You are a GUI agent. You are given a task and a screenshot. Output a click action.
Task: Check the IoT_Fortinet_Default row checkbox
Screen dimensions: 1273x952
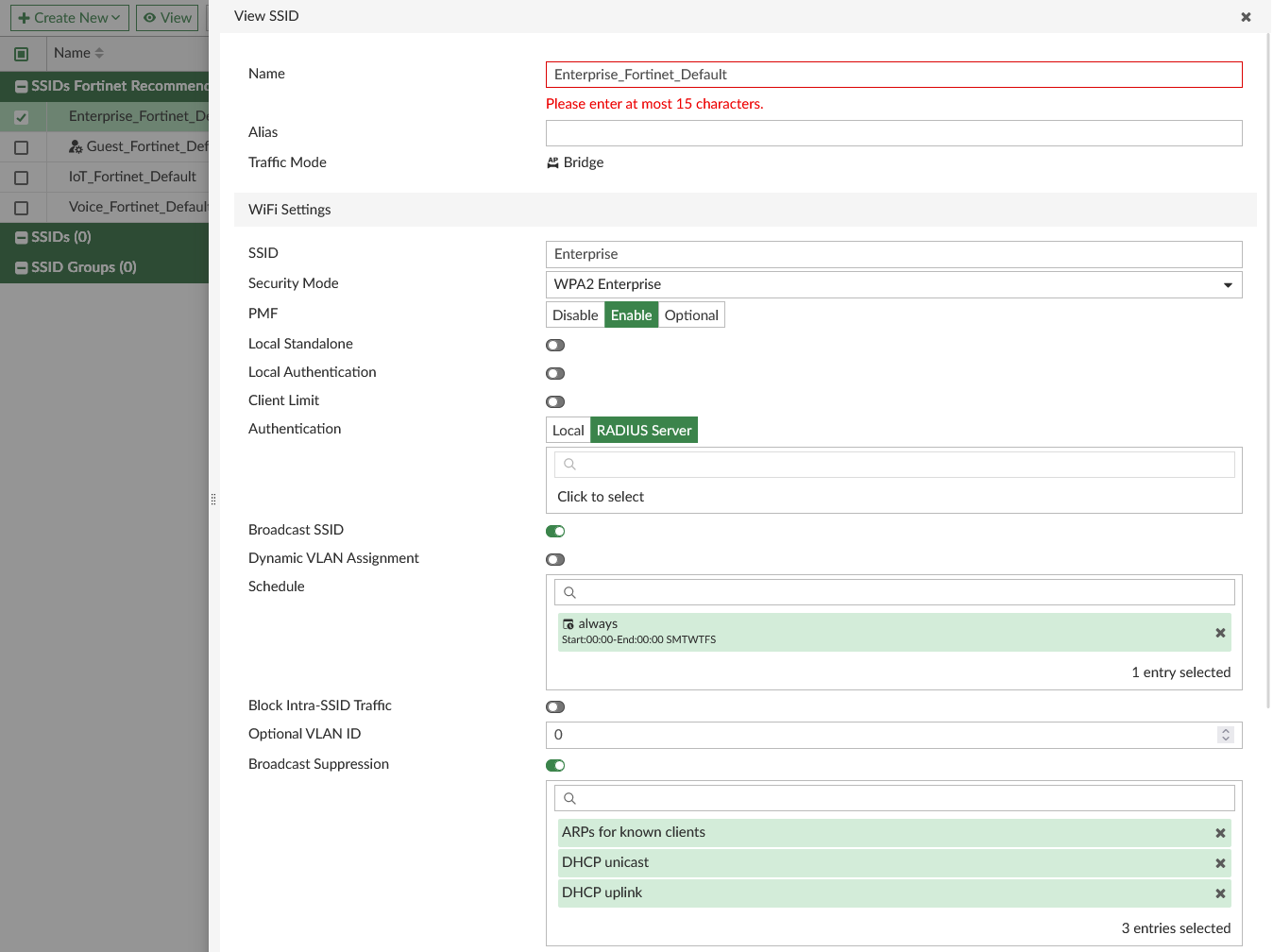(22, 178)
